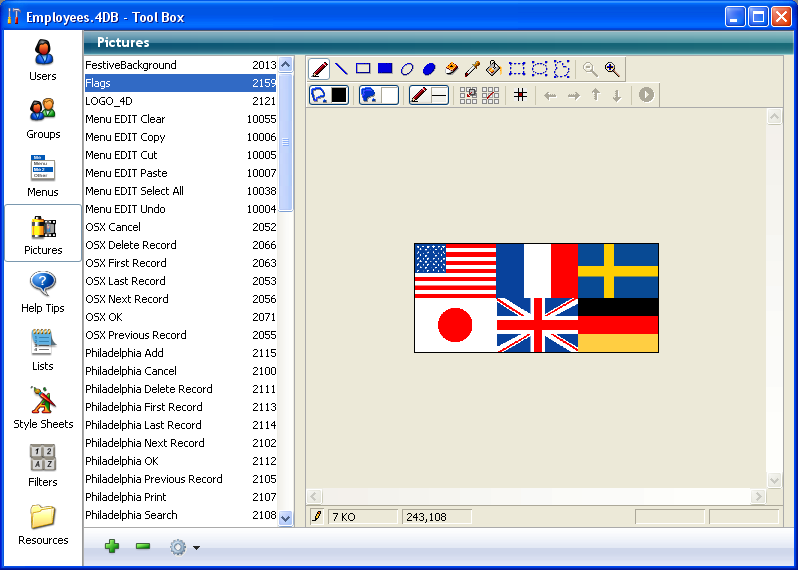Toggle the grid display button
Image resolution: width=798 pixels, height=570 pixels.
coord(520,95)
